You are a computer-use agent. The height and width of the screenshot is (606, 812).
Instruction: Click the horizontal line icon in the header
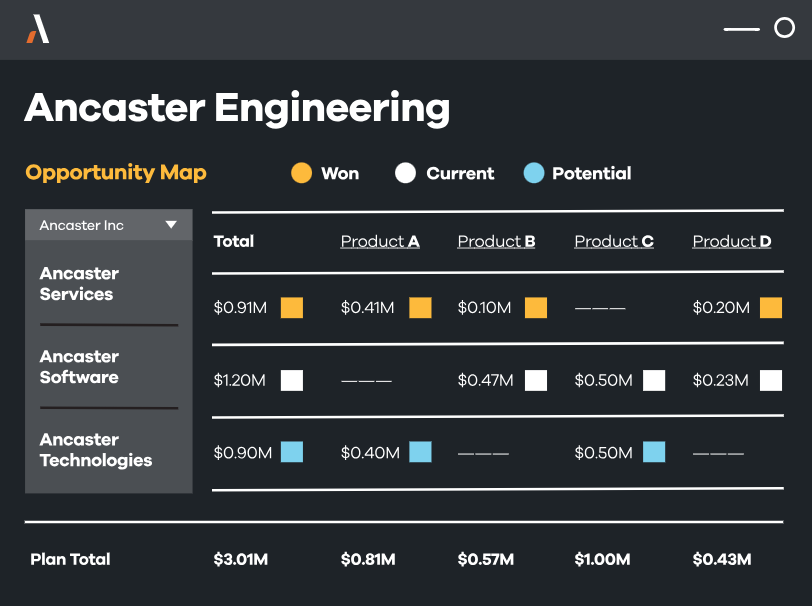point(742,29)
